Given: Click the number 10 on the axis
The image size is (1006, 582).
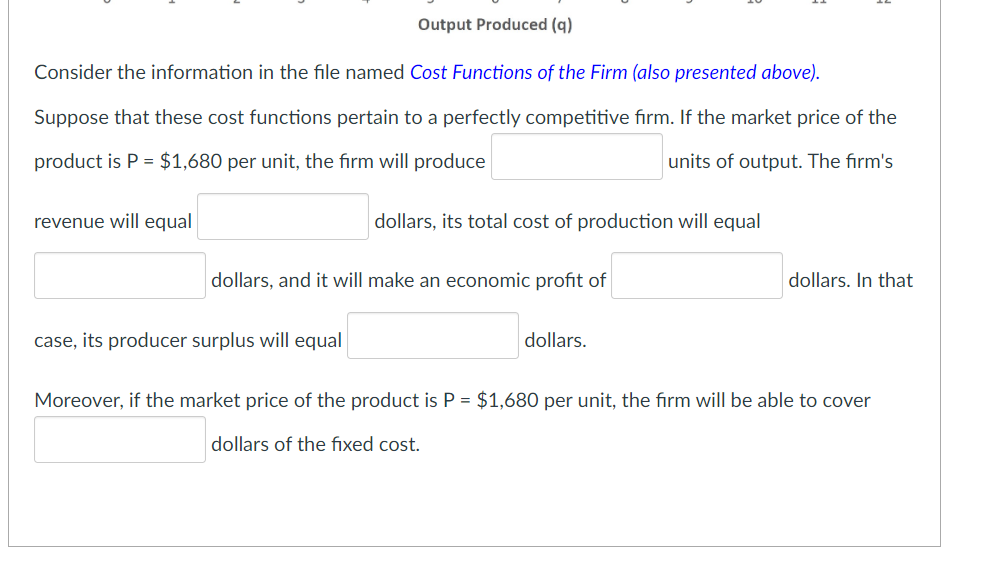Looking at the screenshot, I should click(x=755, y=3).
